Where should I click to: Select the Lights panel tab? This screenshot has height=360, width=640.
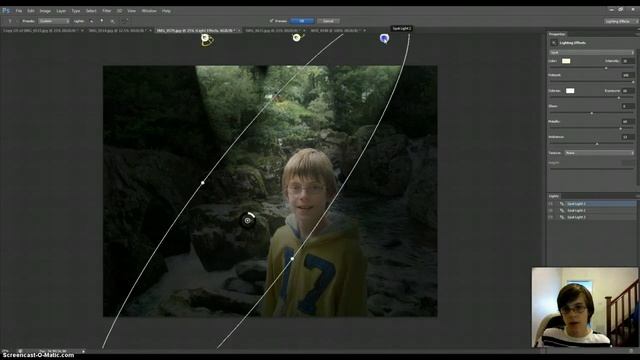point(554,196)
